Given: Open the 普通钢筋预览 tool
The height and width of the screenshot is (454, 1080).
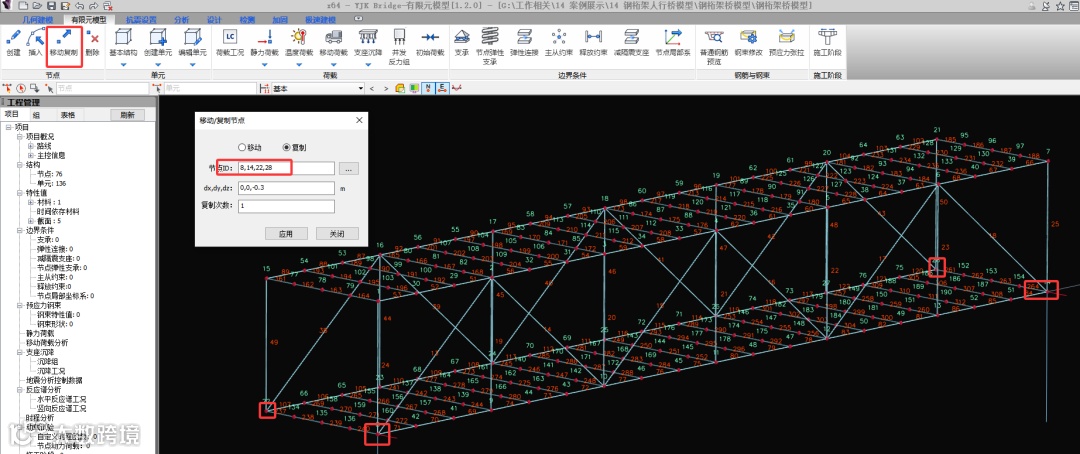Looking at the screenshot, I should 714,47.
